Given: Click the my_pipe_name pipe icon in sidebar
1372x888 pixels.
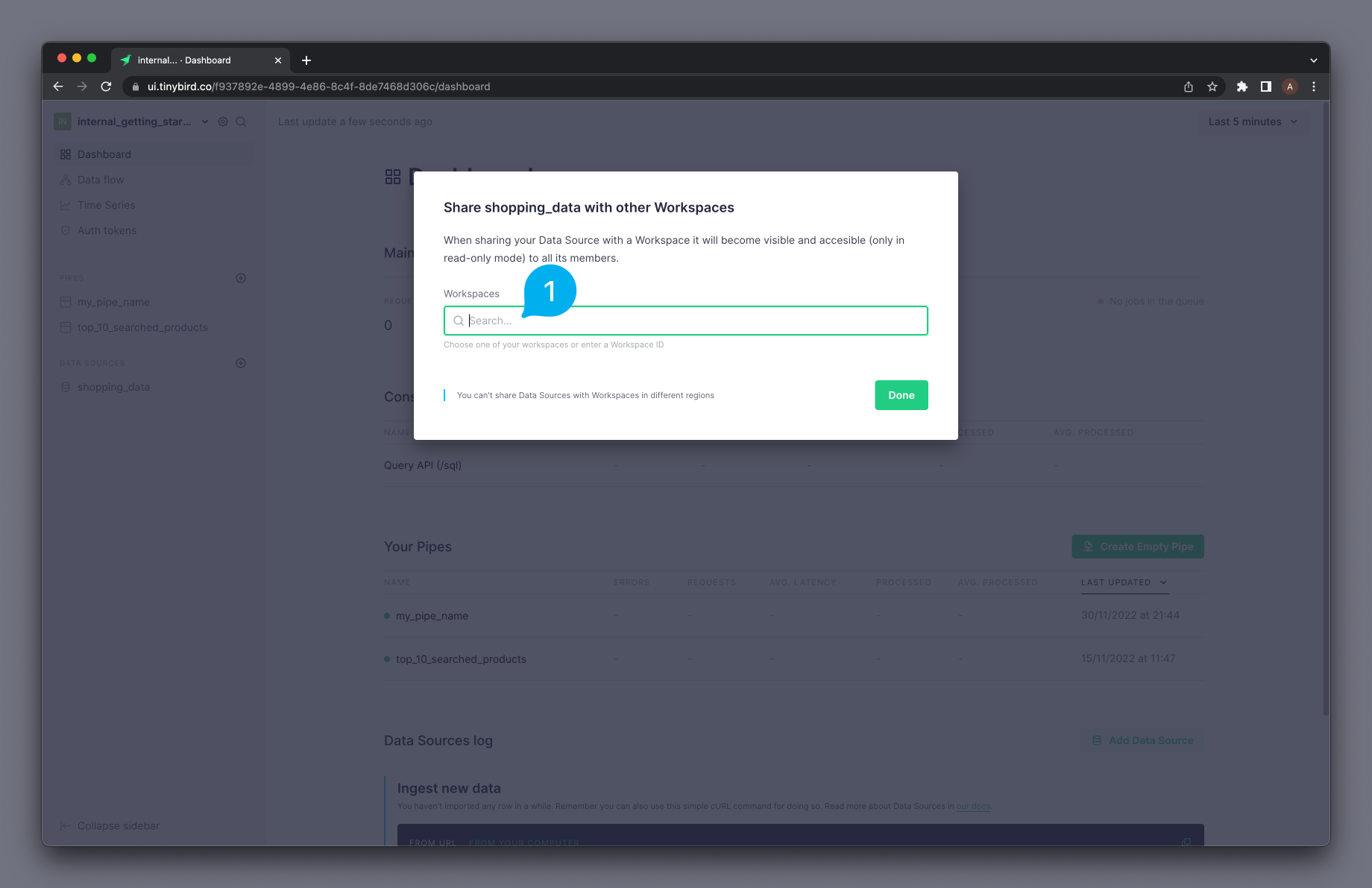Looking at the screenshot, I should pyautogui.click(x=66, y=302).
